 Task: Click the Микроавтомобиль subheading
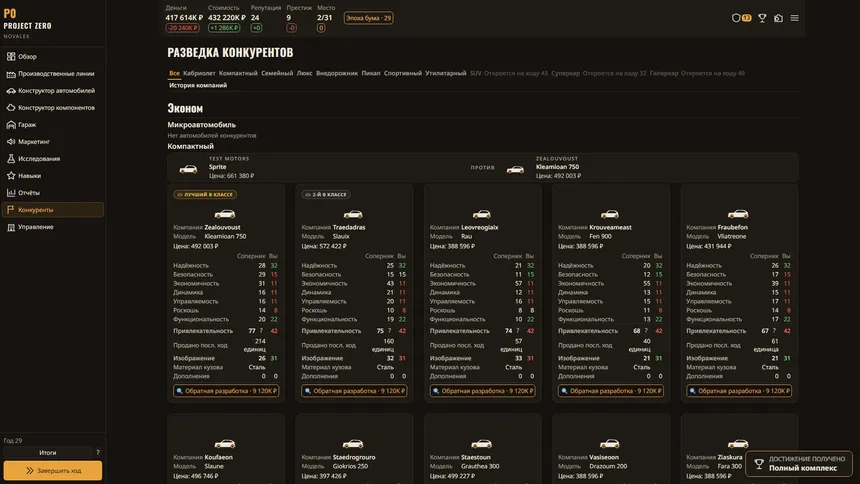(202, 125)
